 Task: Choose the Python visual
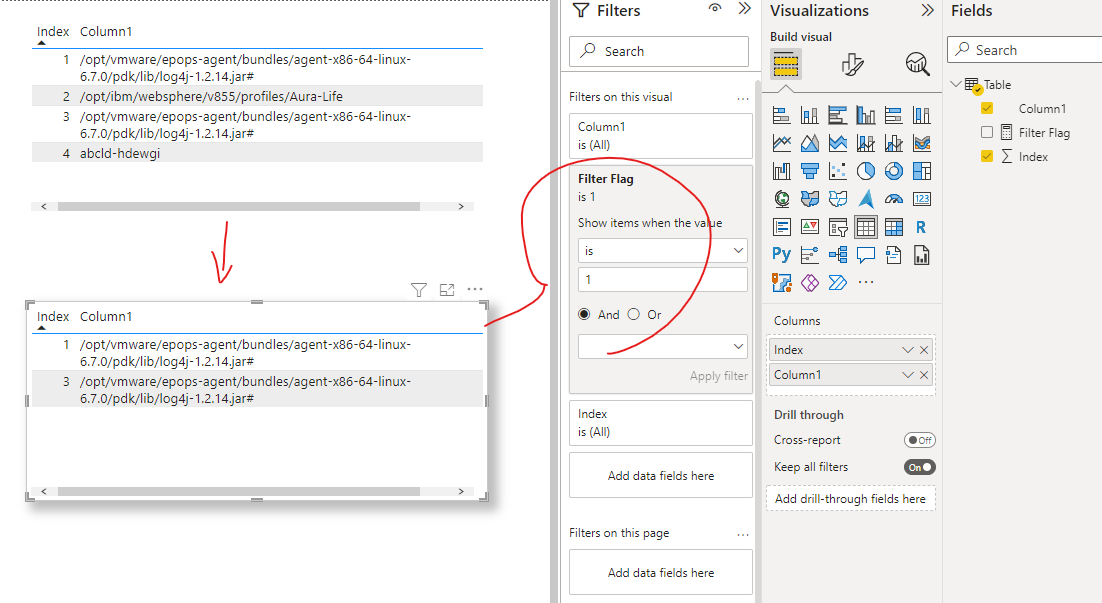[x=782, y=254]
